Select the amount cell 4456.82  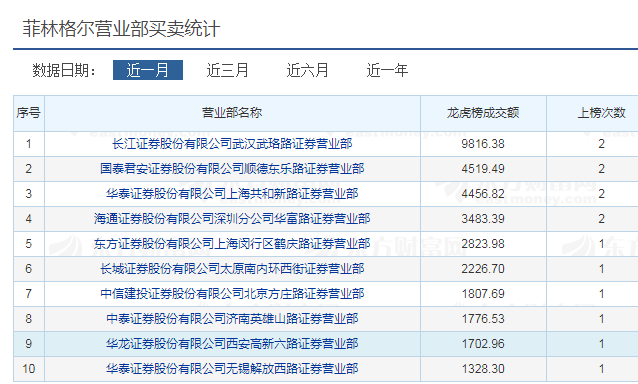(x=483, y=194)
